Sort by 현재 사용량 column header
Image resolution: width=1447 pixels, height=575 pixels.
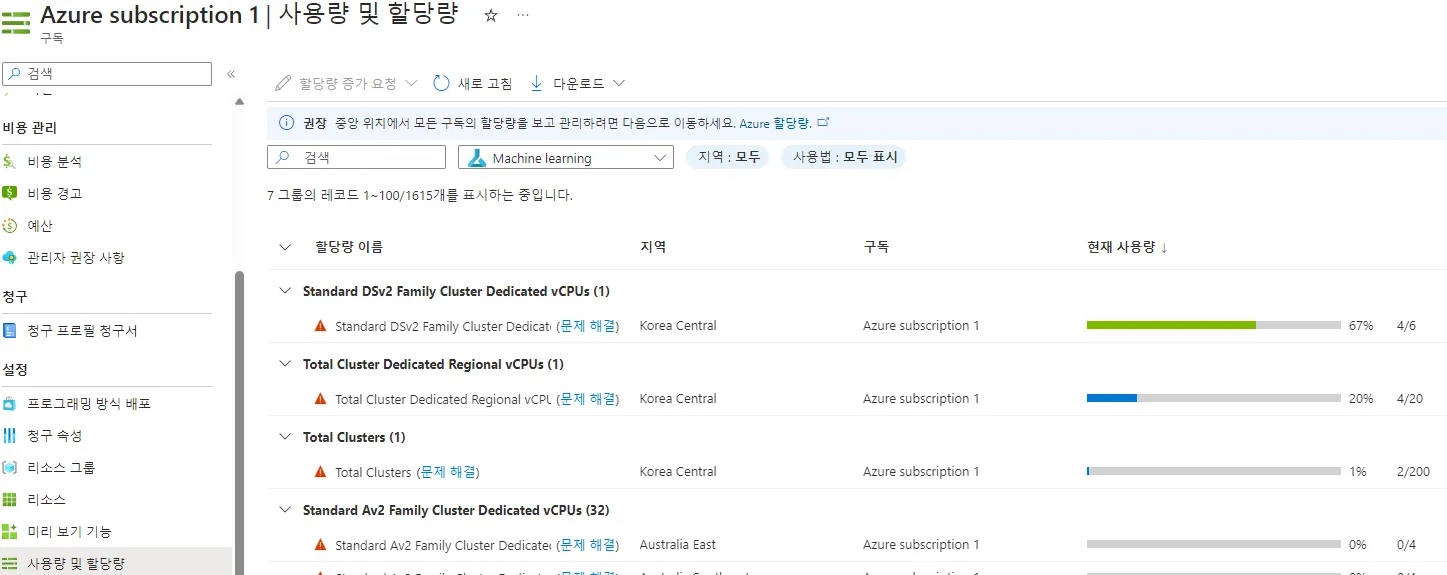1127,247
